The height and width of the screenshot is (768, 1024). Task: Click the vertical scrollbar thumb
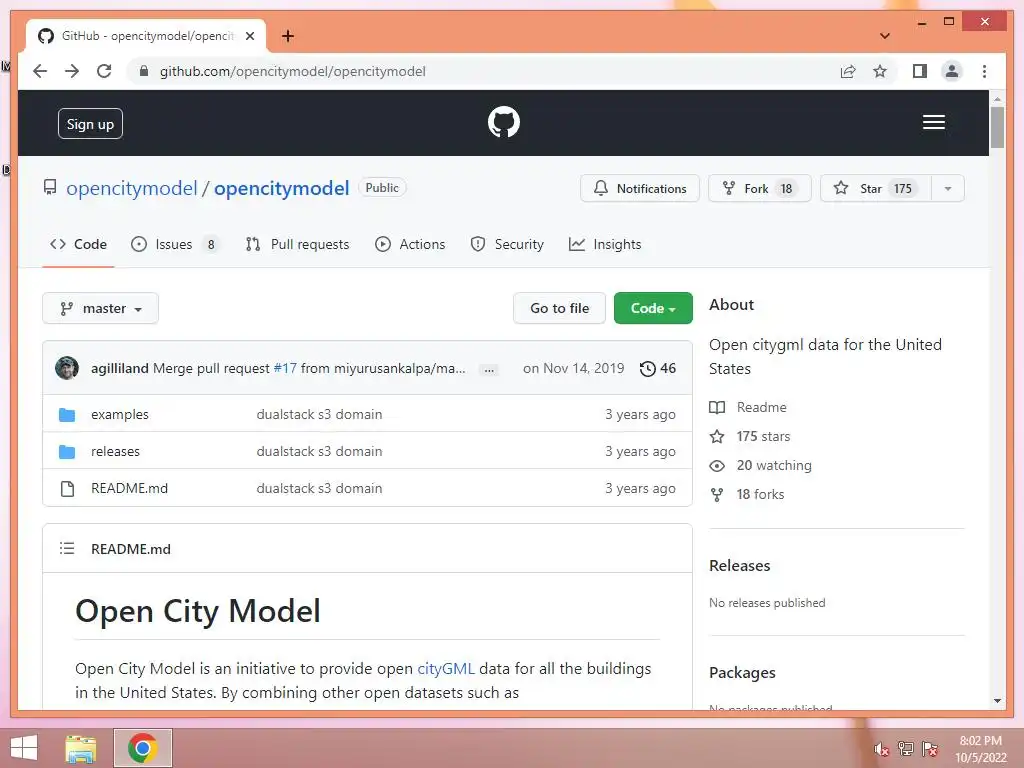pyautogui.click(x=997, y=128)
